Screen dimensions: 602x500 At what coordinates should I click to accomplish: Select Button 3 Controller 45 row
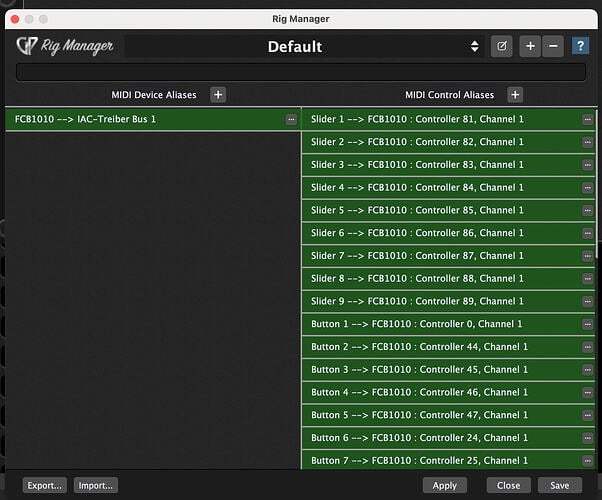[448, 370]
